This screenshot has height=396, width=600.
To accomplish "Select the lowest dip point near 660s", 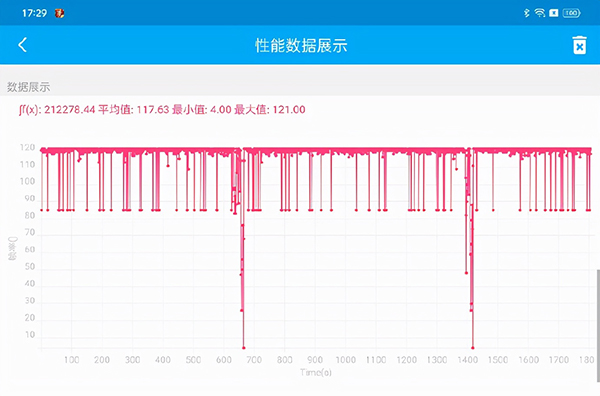I will point(244,348).
